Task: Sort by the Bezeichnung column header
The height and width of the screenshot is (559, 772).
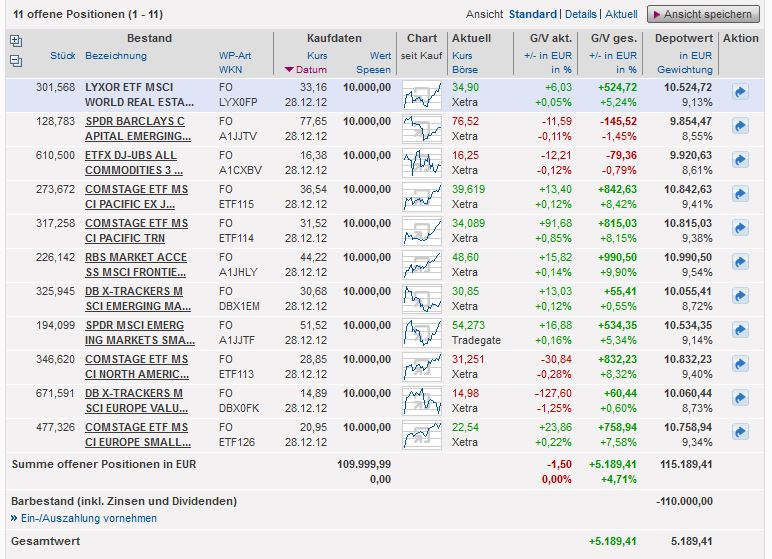Action: tap(115, 56)
